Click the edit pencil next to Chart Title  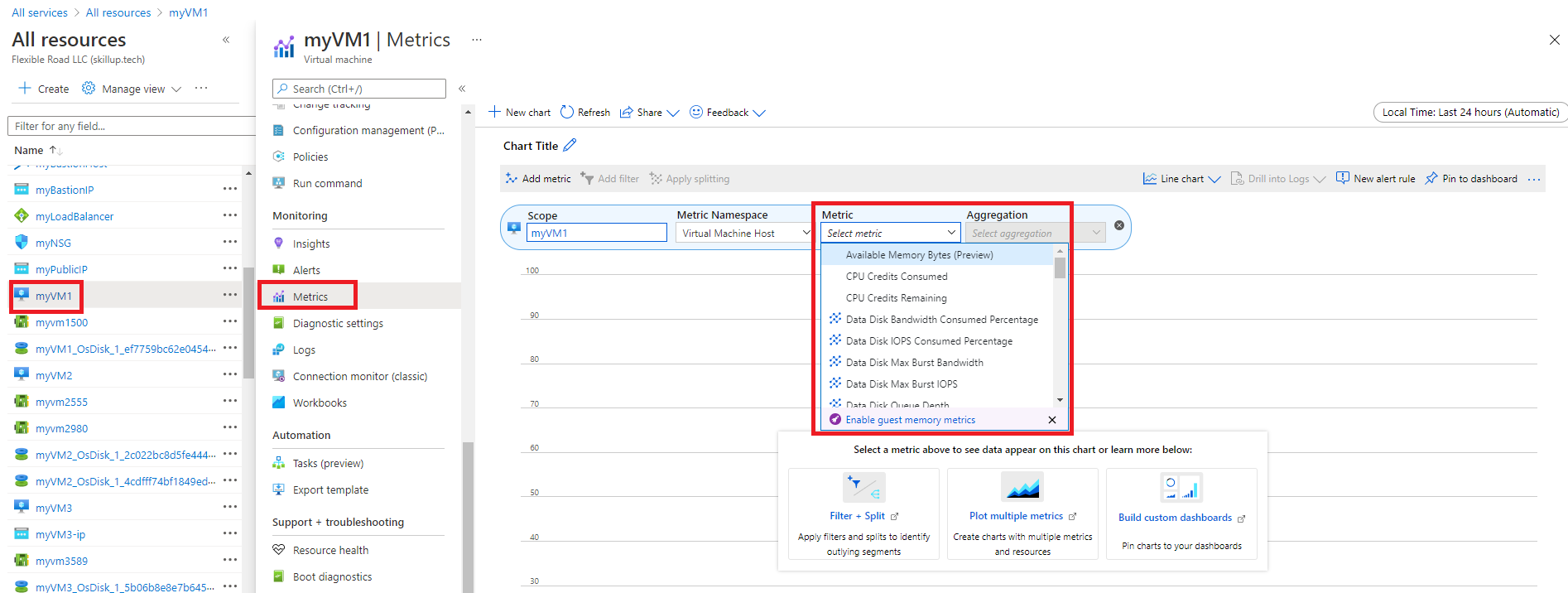(x=570, y=145)
